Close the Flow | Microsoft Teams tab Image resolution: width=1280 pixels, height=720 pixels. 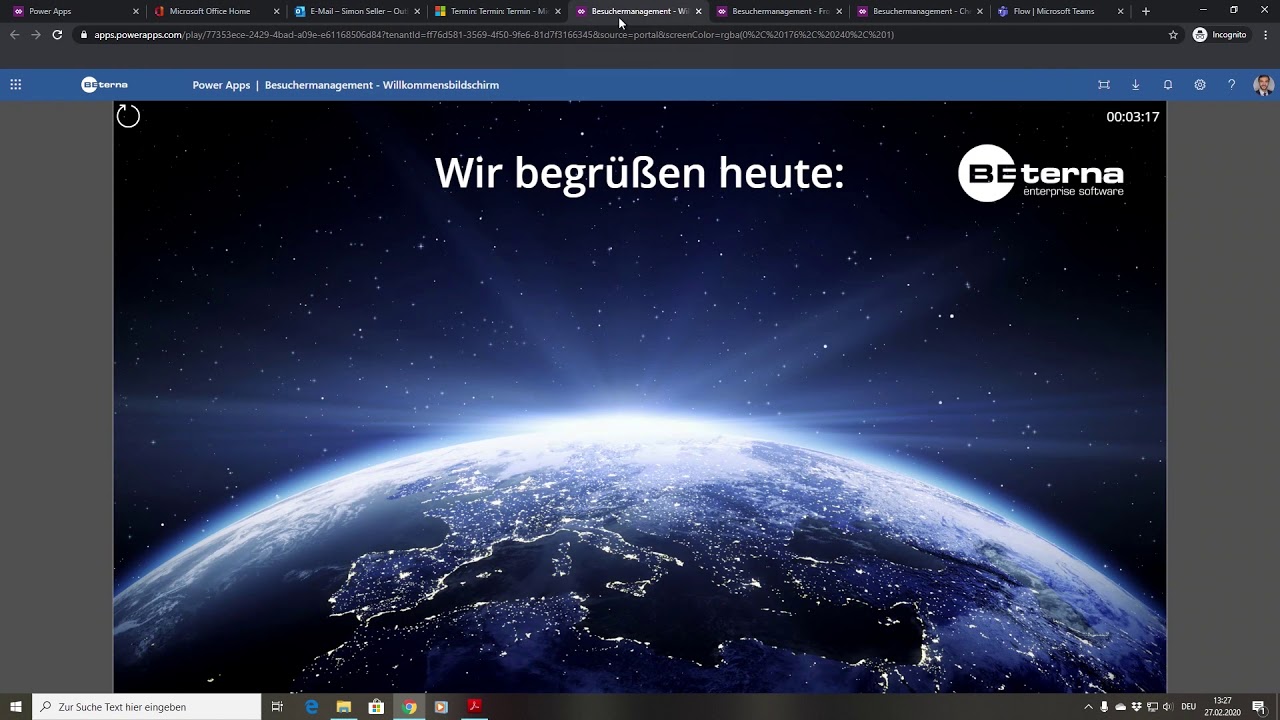[1120, 11]
